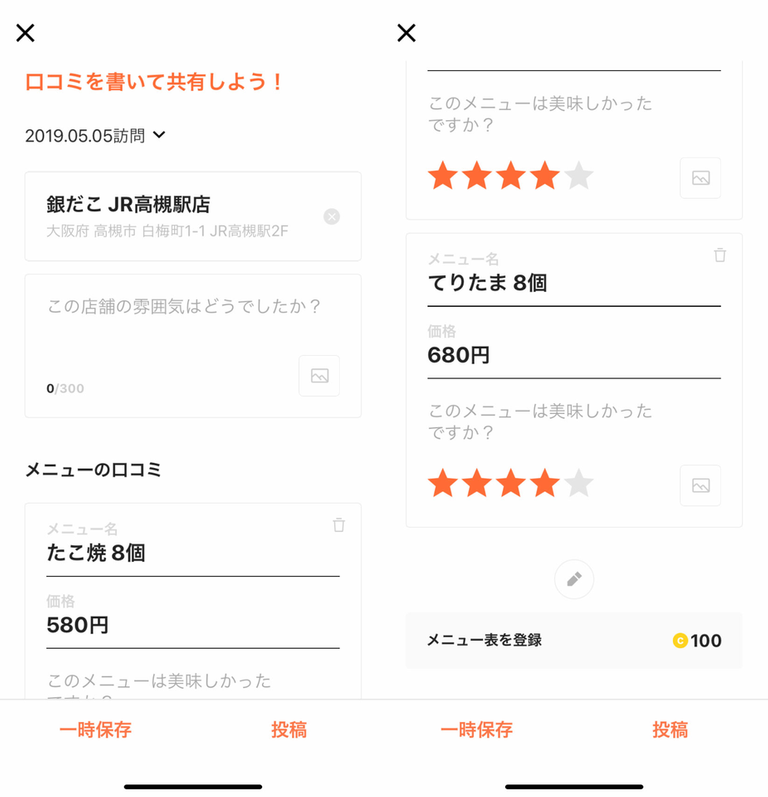
Task: Open メニュー表を登録 row
Action: click(x=573, y=641)
